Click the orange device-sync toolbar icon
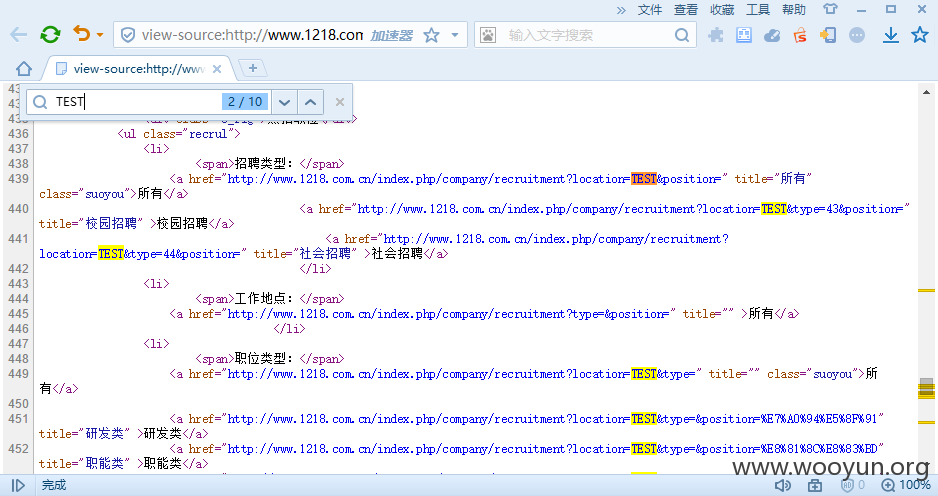Image resolution: width=938 pixels, height=496 pixels. (828, 35)
